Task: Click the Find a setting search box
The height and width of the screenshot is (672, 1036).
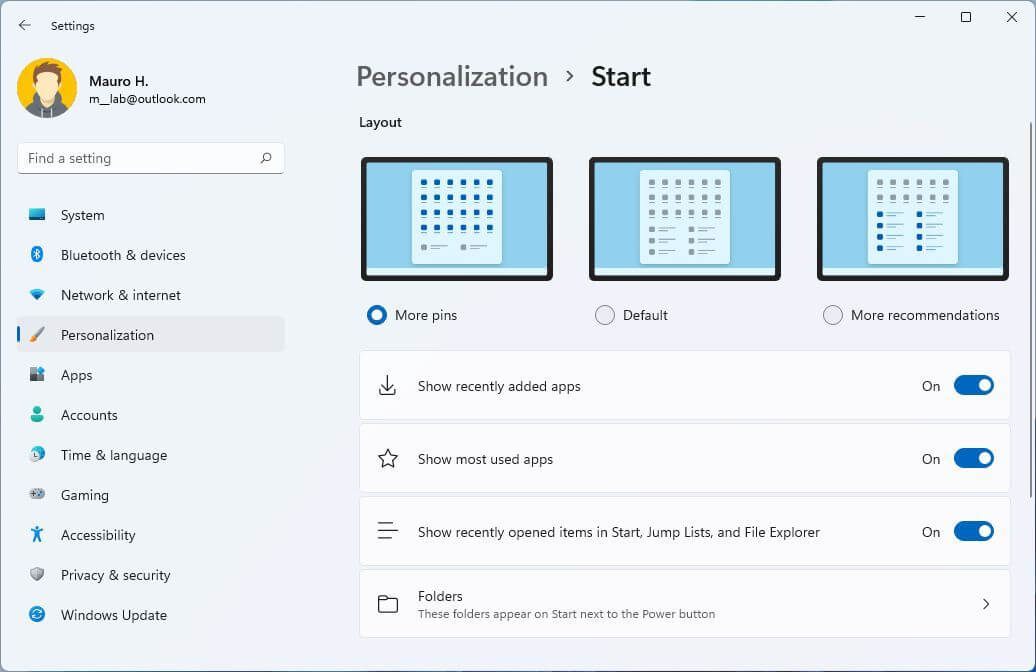Action: 140,158
